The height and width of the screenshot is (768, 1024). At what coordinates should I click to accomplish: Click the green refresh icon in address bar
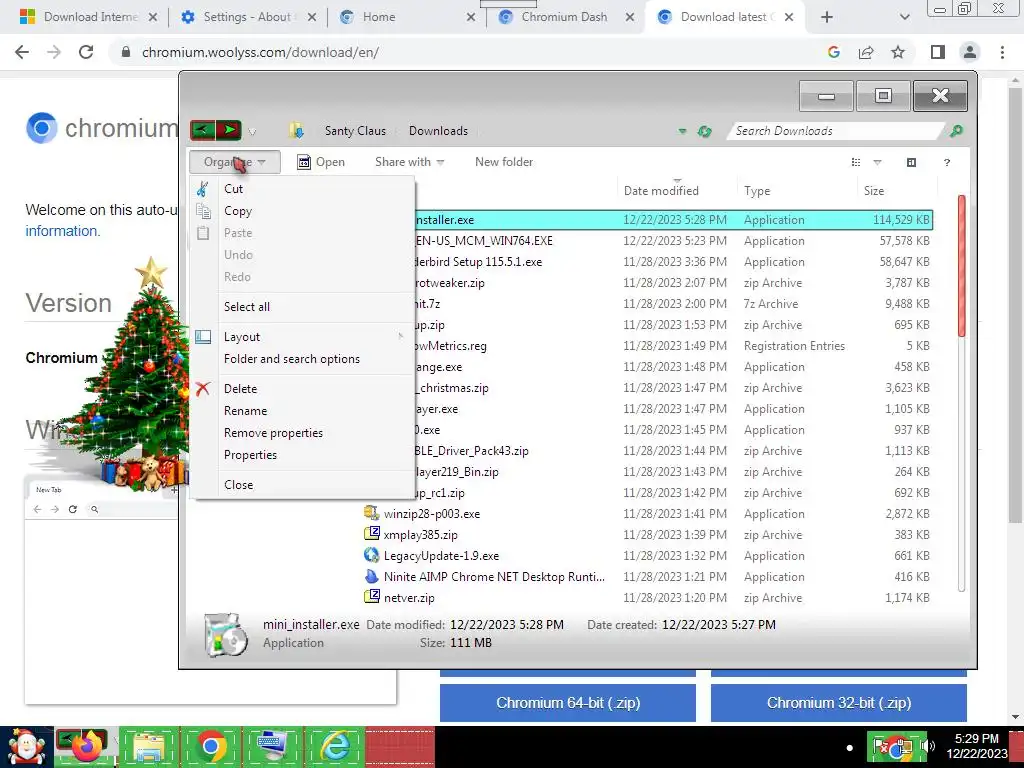pyautogui.click(x=704, y=131)
